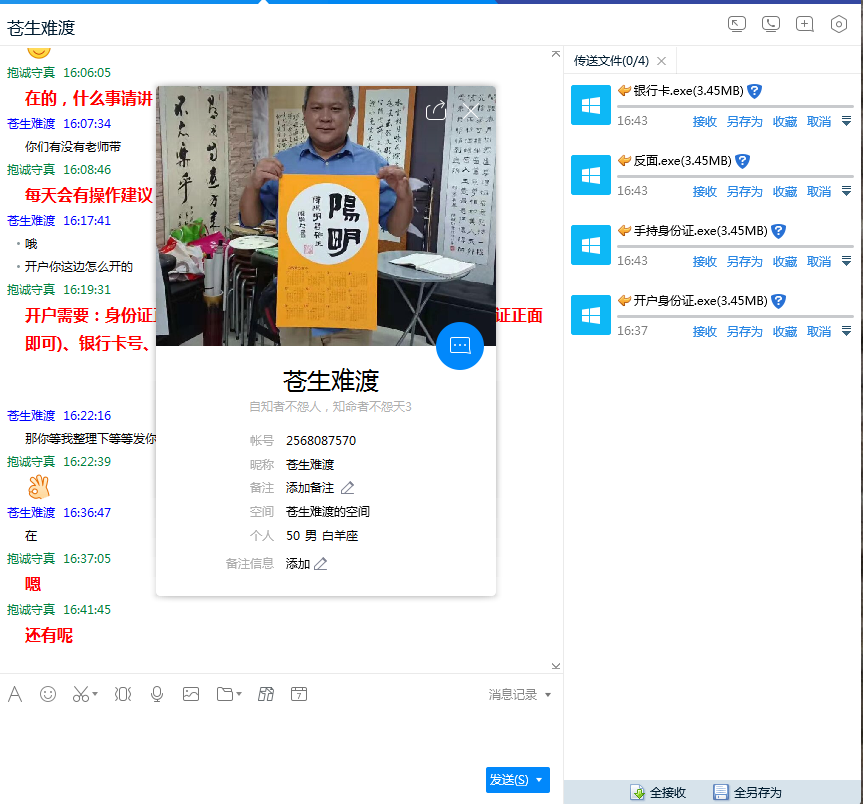
Task: Open remote desktop control icon in header
Action: click(736, 24)
